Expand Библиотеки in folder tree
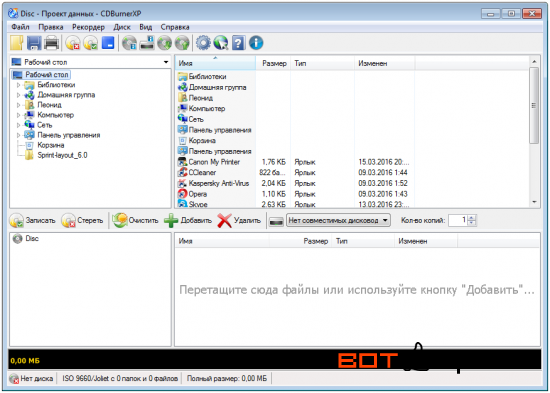This screenshot has width=550, height=393. pos(19,85)
